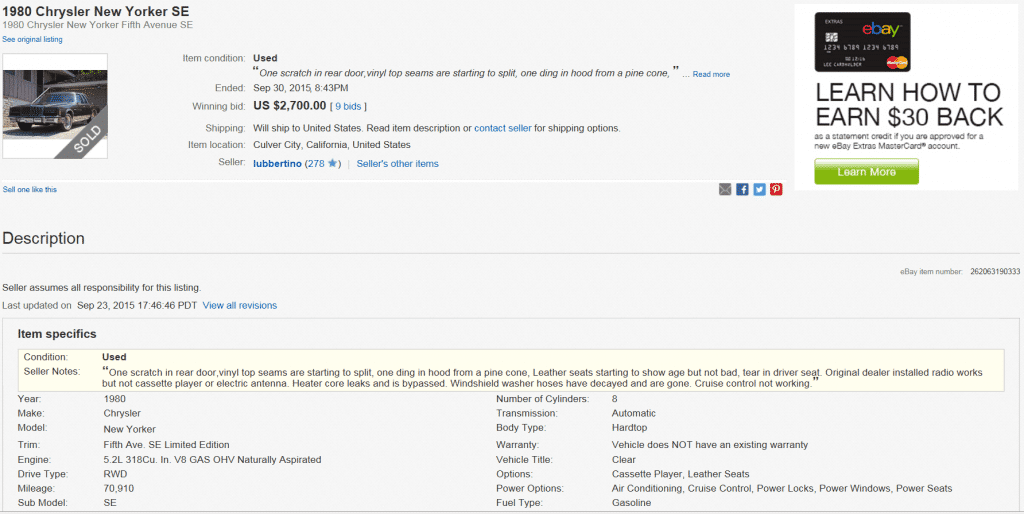Viewport: 1024px width, 514px height.
Task: Click the seller's blue feedback star icon
Action: (333, 163)
